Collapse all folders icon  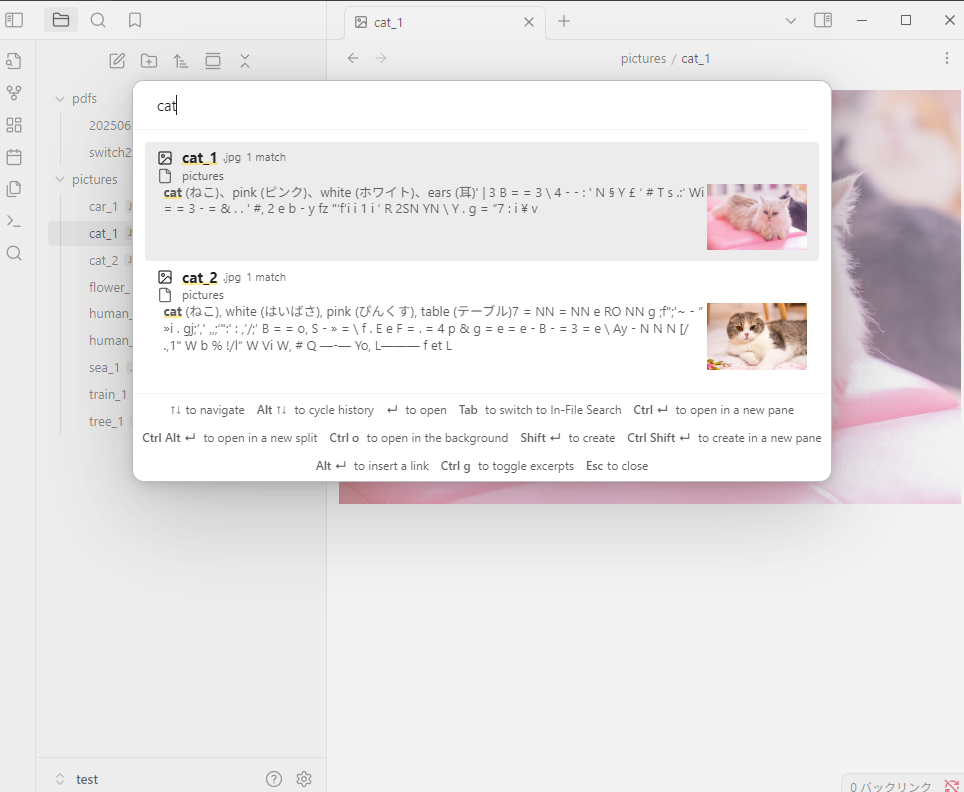(245, 61)
